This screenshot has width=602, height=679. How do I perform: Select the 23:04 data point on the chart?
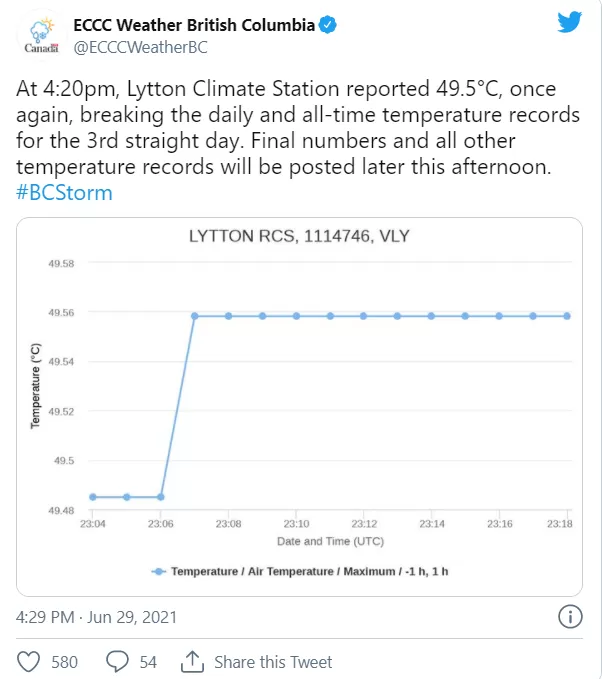93,497
